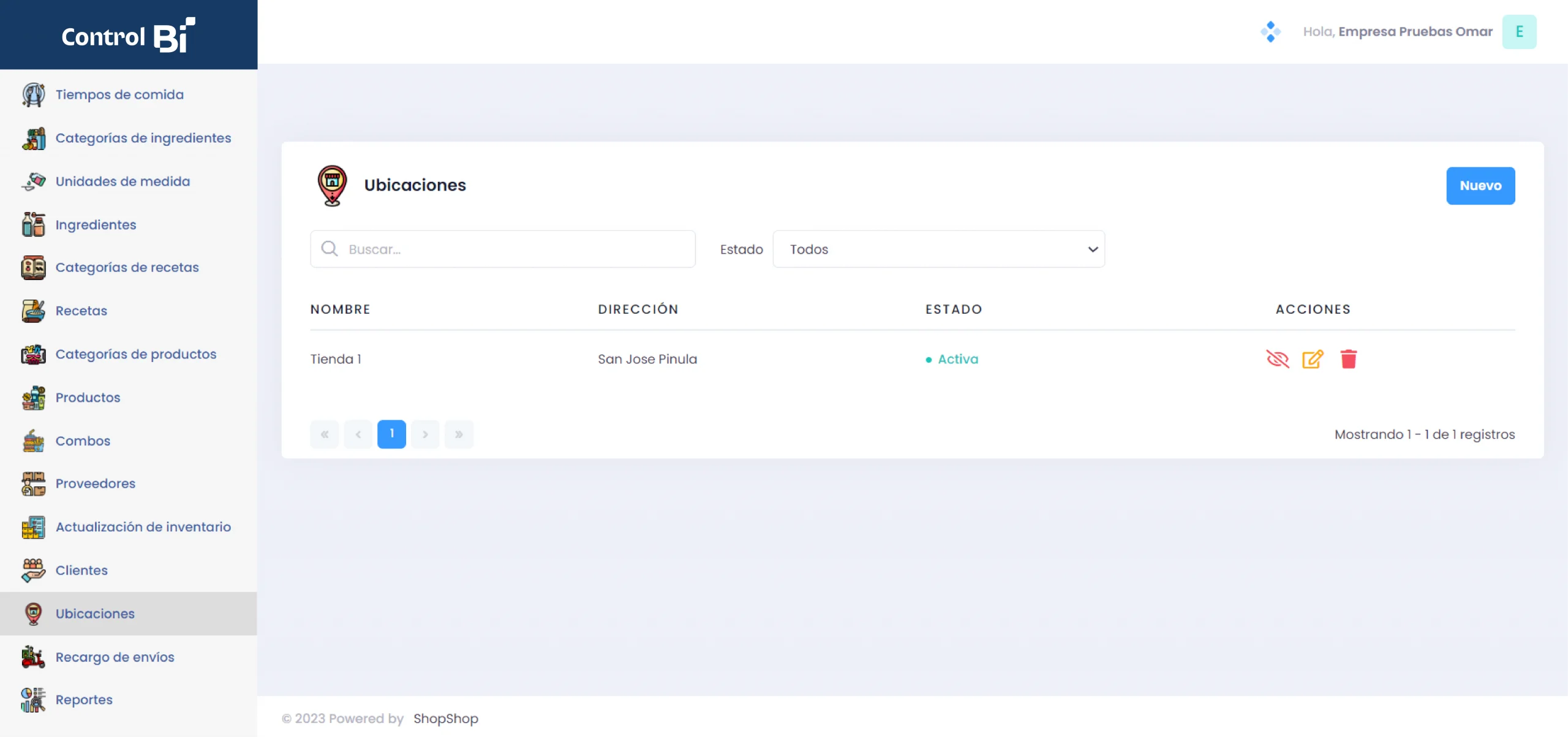Click the Nuevo button
The height and width of the screenshot is (737, 1568).
point(1480,186)
